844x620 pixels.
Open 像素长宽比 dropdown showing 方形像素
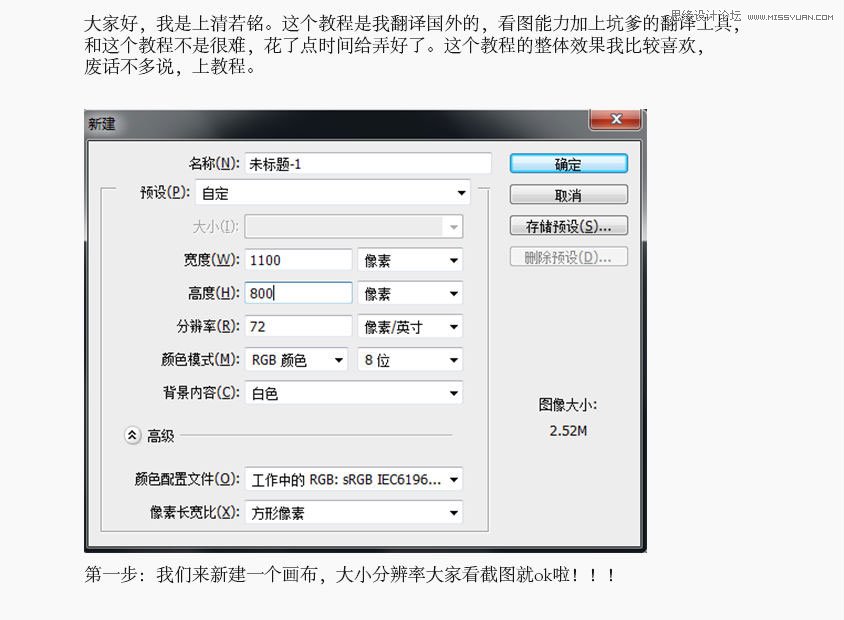(x=354, y=512)
